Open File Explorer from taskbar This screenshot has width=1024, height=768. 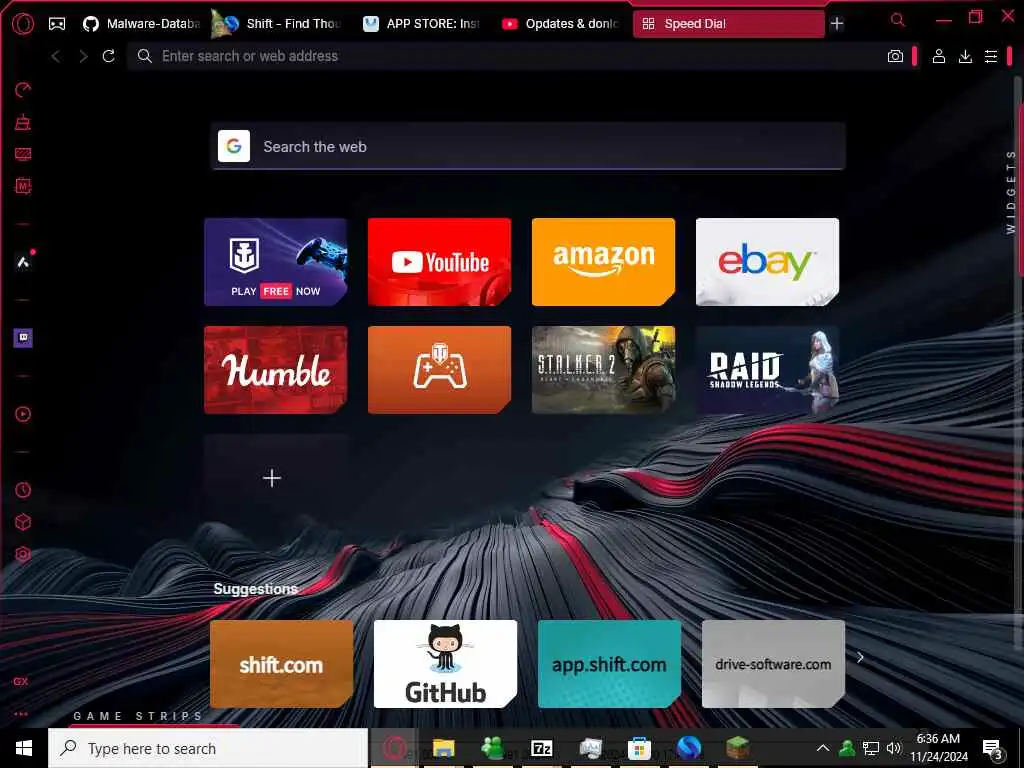443,748
